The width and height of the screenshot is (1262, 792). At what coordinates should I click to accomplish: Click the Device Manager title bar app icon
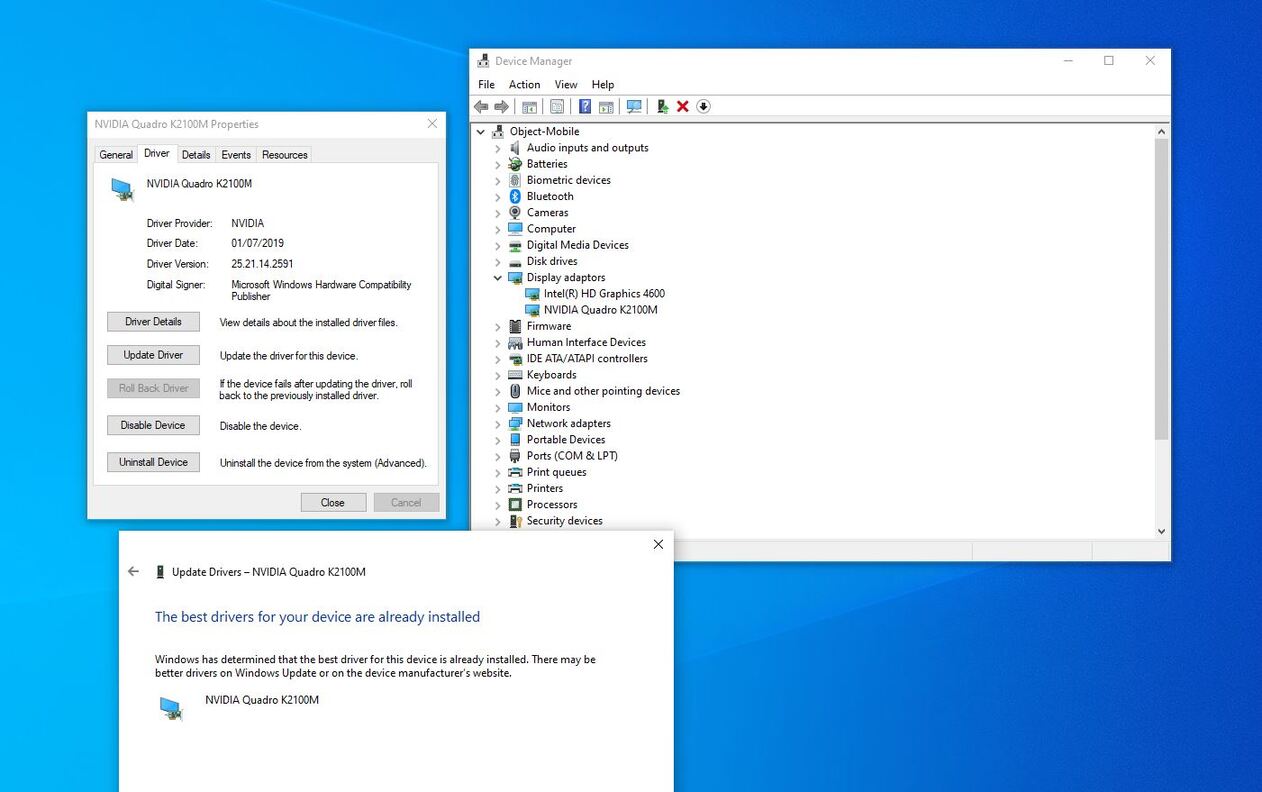click(x=484, y=61)
